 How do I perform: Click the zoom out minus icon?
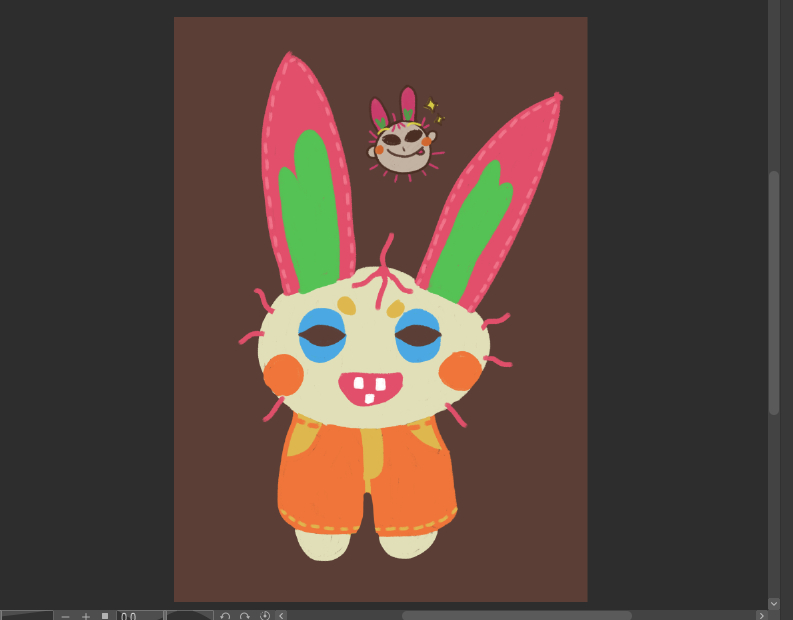point(65,615)
